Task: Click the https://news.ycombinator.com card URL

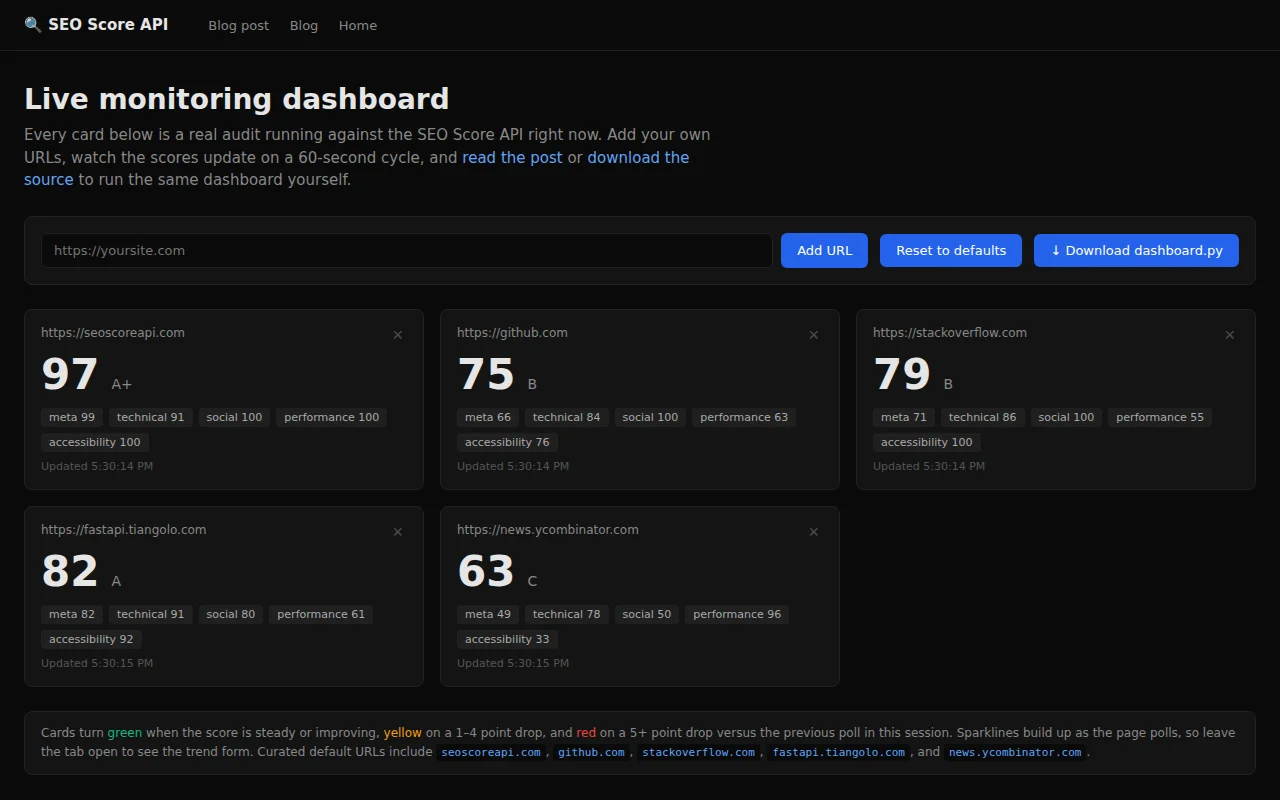Action: coord(548,530)
